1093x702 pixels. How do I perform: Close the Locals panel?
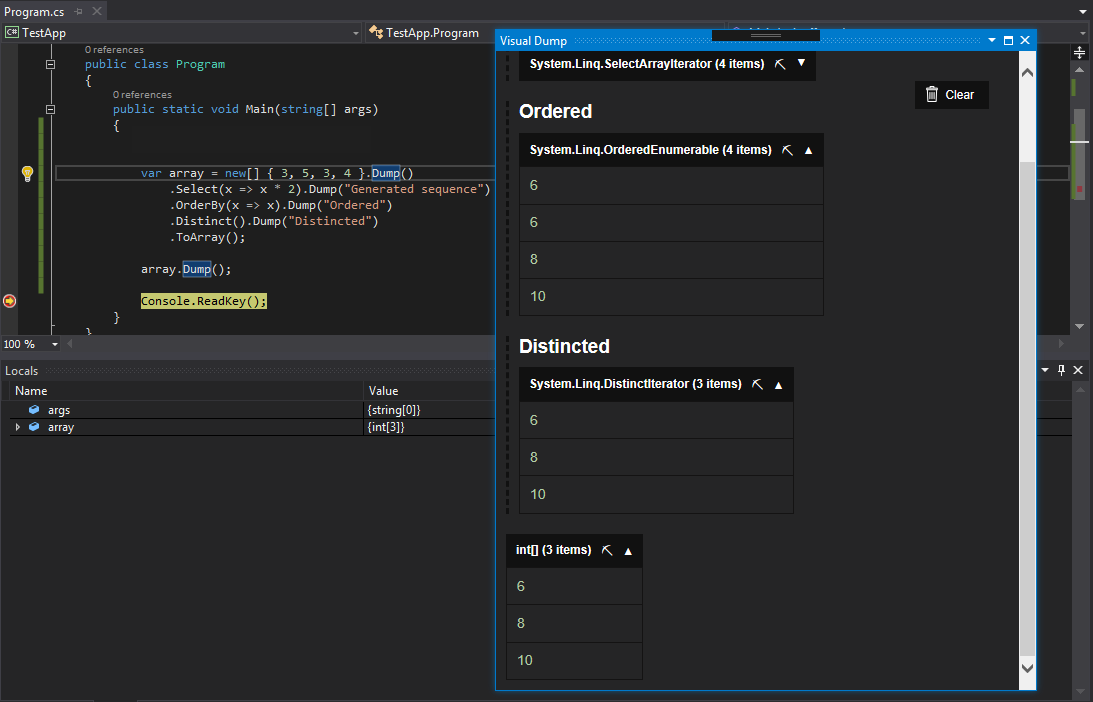[x=1078, y=370]
